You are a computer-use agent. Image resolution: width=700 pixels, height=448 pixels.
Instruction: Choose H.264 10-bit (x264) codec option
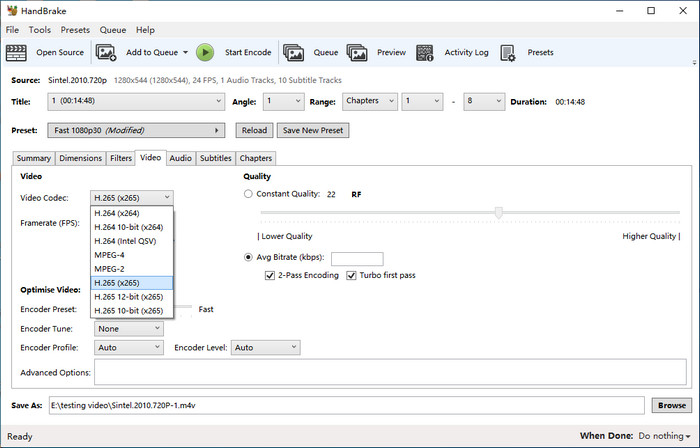[x=132, y=227]
